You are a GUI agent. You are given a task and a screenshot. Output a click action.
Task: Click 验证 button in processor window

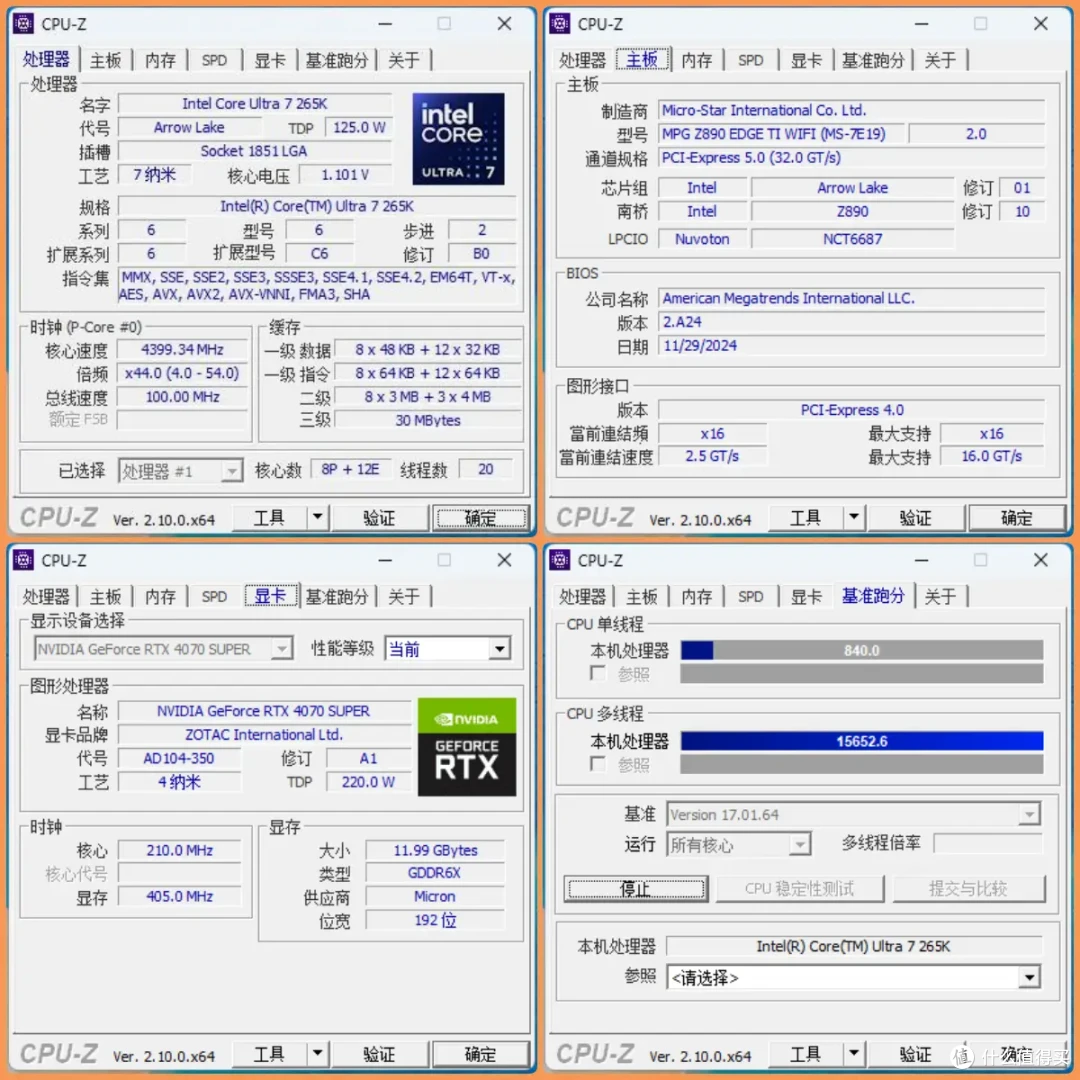coord(379,517)
